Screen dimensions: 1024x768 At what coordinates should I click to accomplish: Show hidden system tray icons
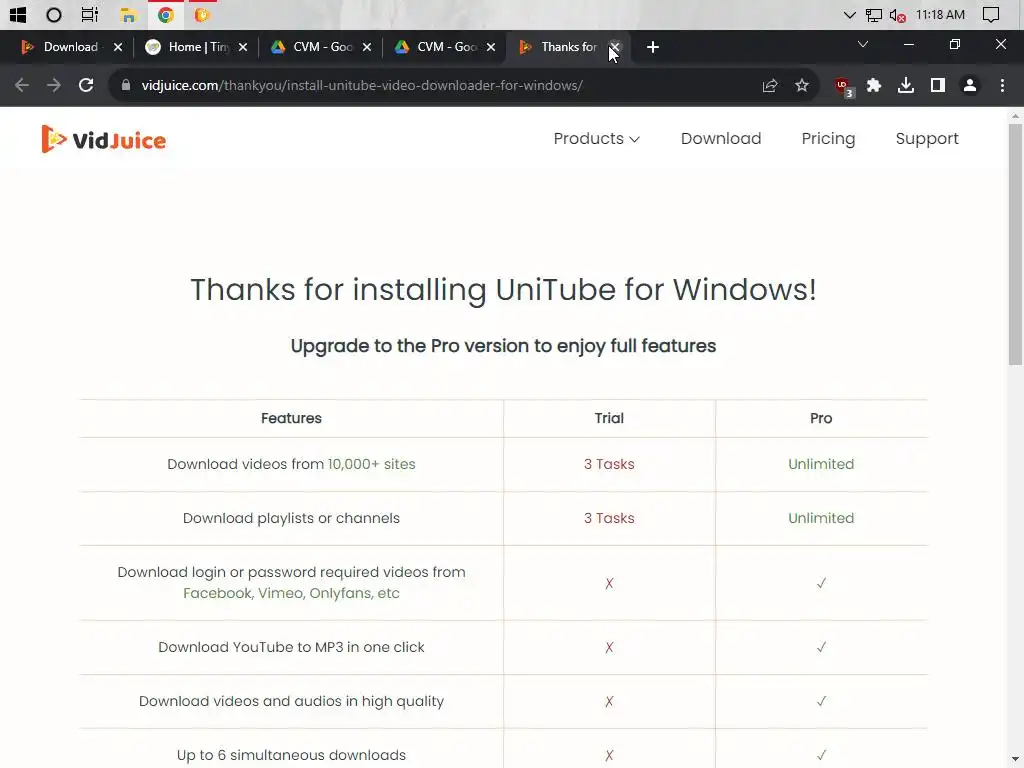pos(849,14)
